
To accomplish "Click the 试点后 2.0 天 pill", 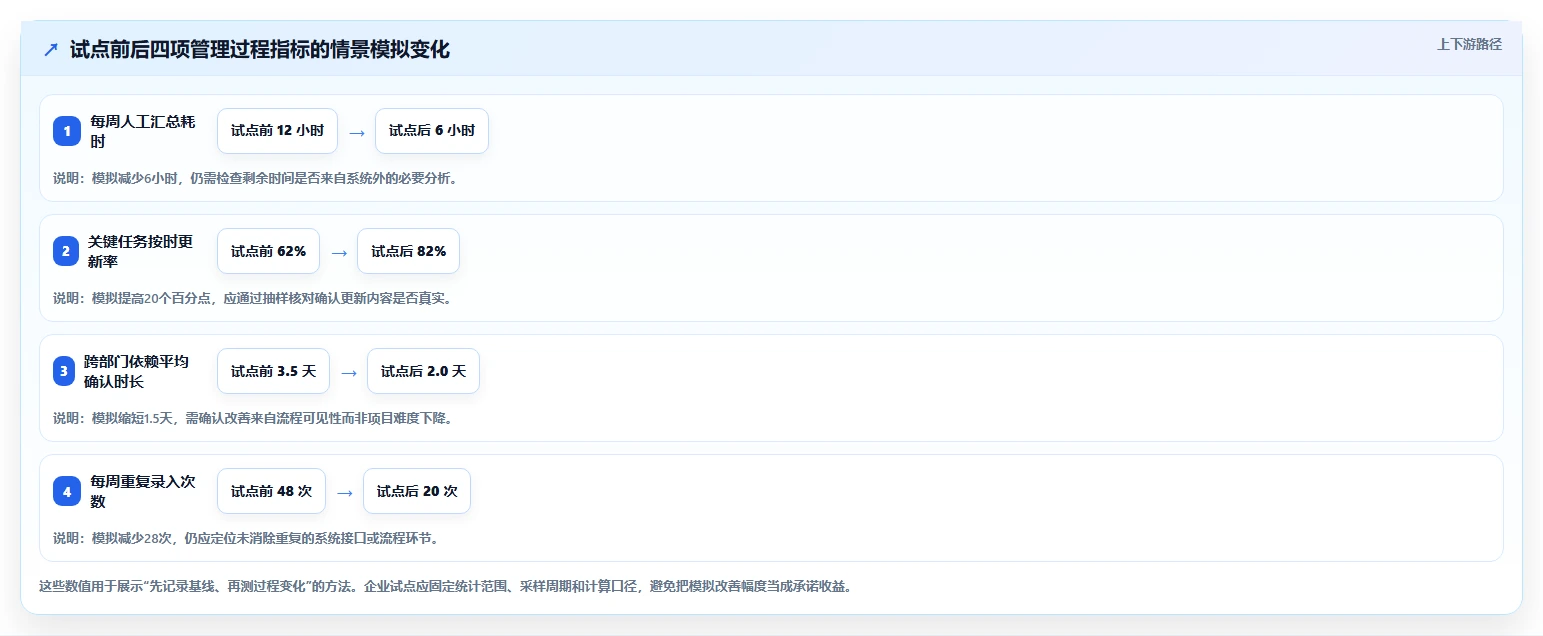I will 423,371.
